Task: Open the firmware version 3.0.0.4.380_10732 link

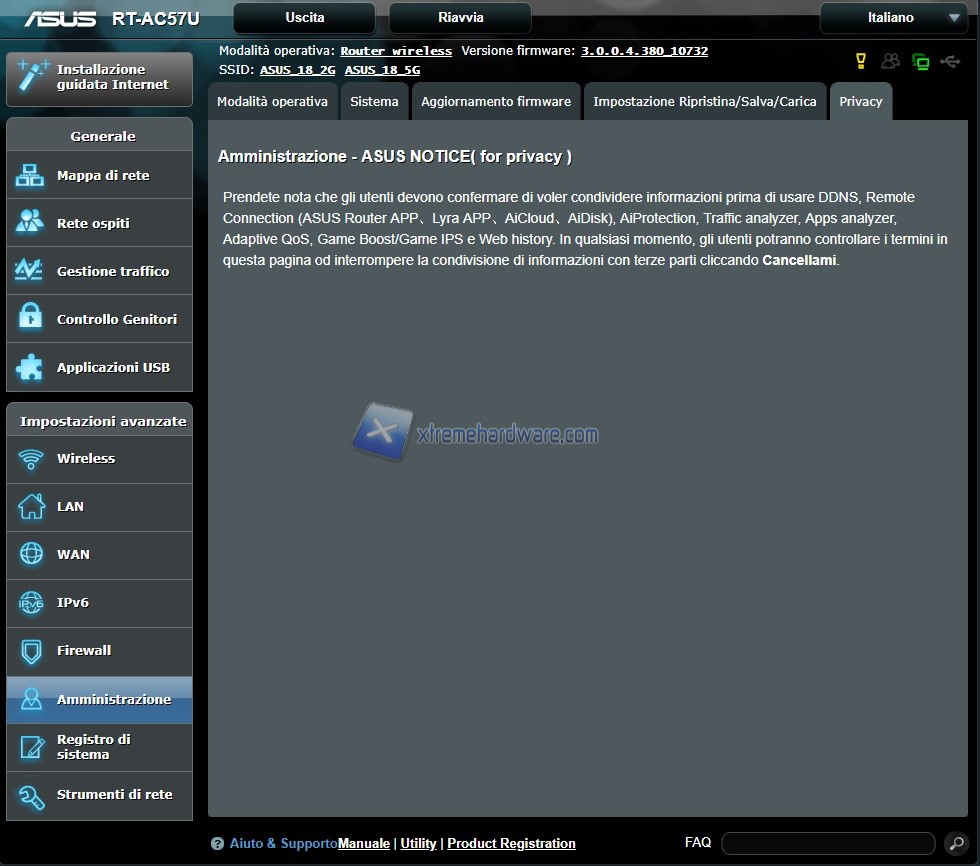Action: pyautogui.click(x=644, y=51)
